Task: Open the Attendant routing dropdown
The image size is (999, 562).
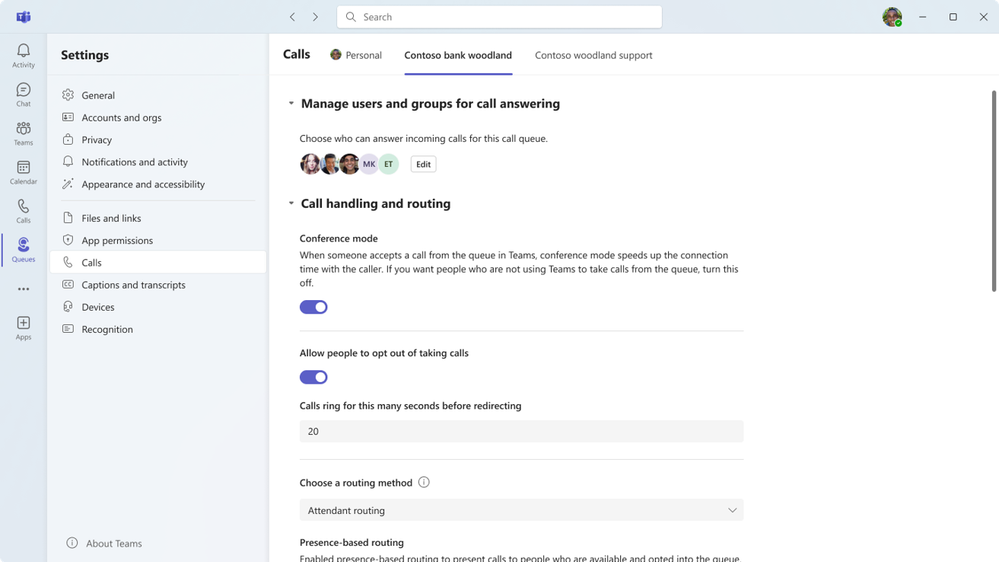Action: pos(521,510)
